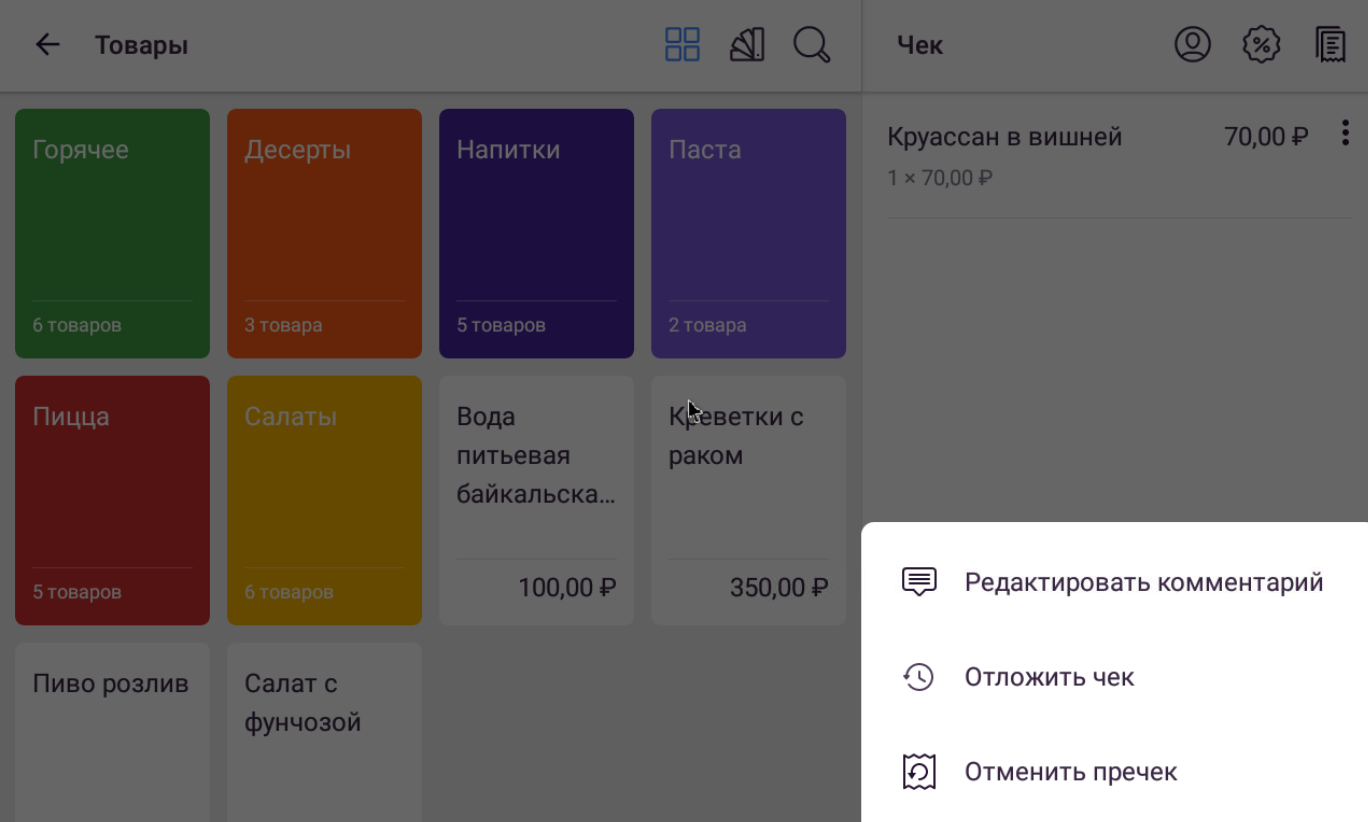
Task: Select Редактировать комментарий menu entry
Action: point(1114,582)
